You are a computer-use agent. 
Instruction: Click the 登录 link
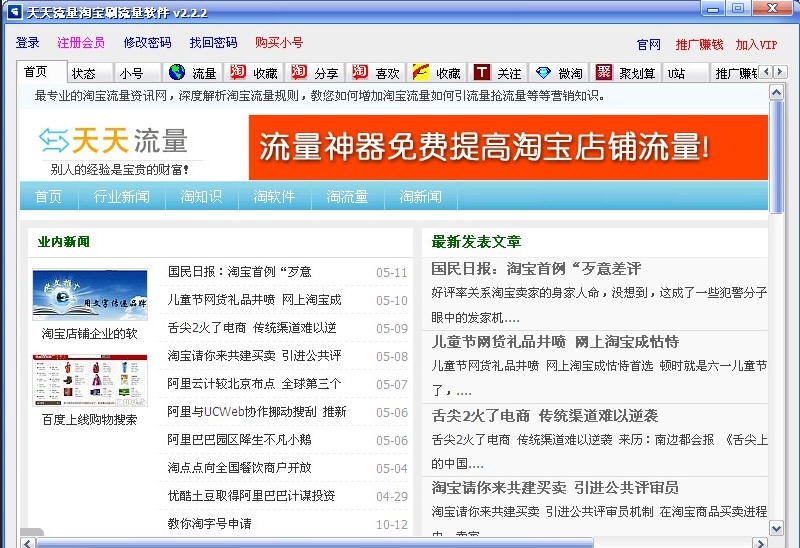click(27, 42)
